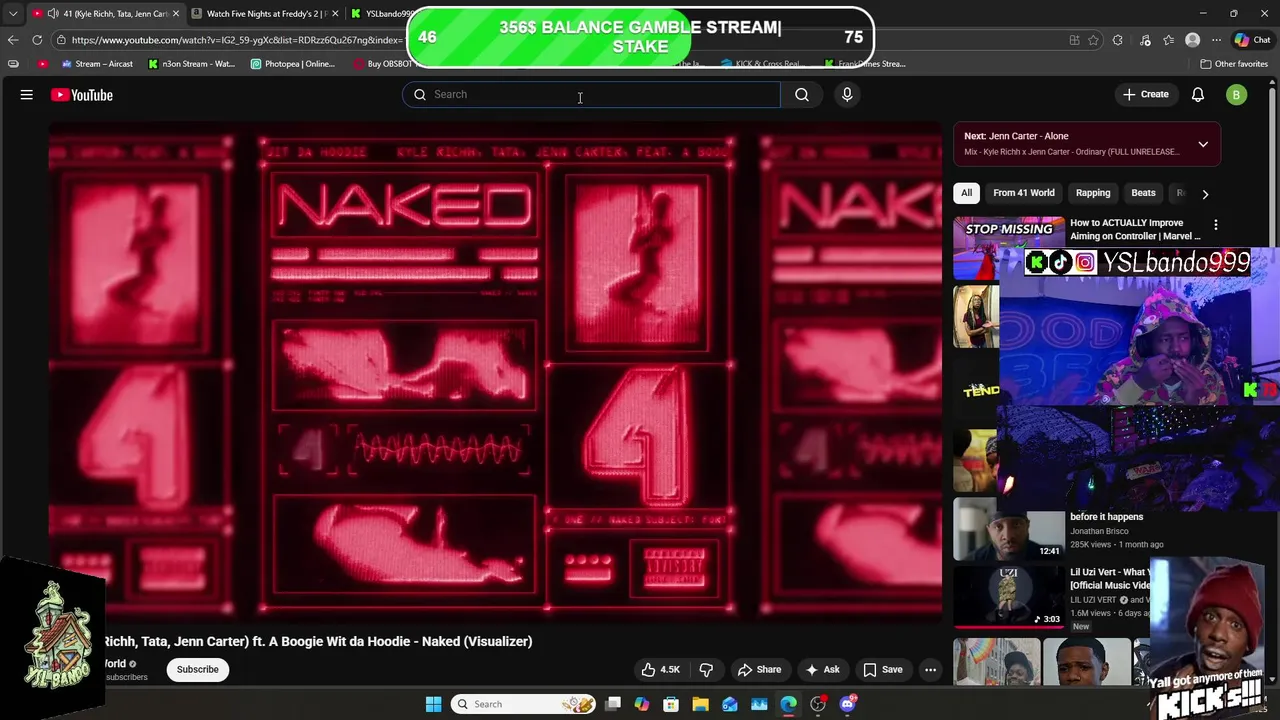Open more actions ellipsis under the video
The width and height of the screenshot is (1280, 720).
(x=930, y=670)
